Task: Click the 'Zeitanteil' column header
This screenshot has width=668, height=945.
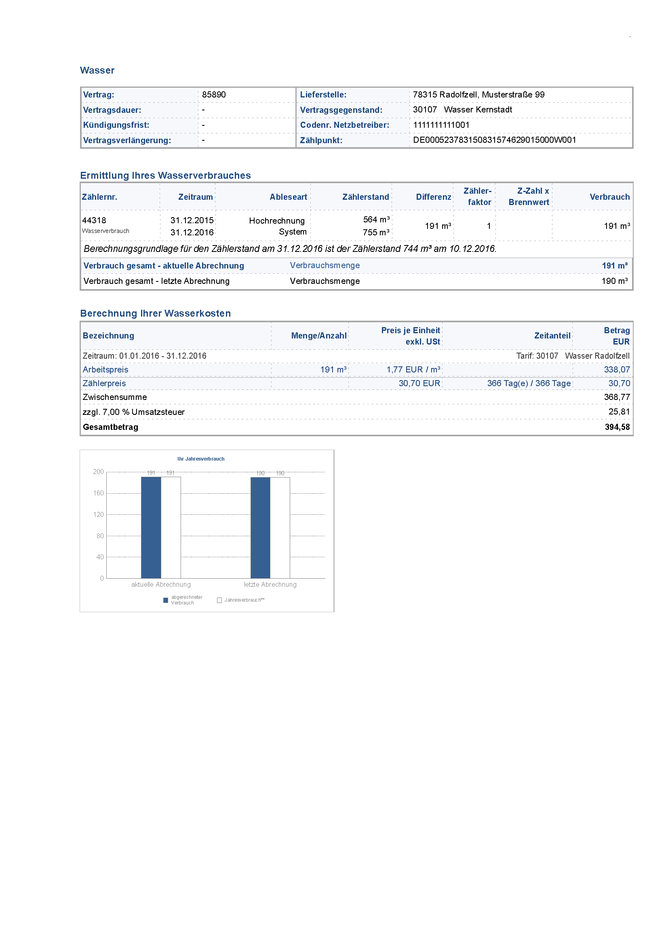Action: click(x=552, y=336)
